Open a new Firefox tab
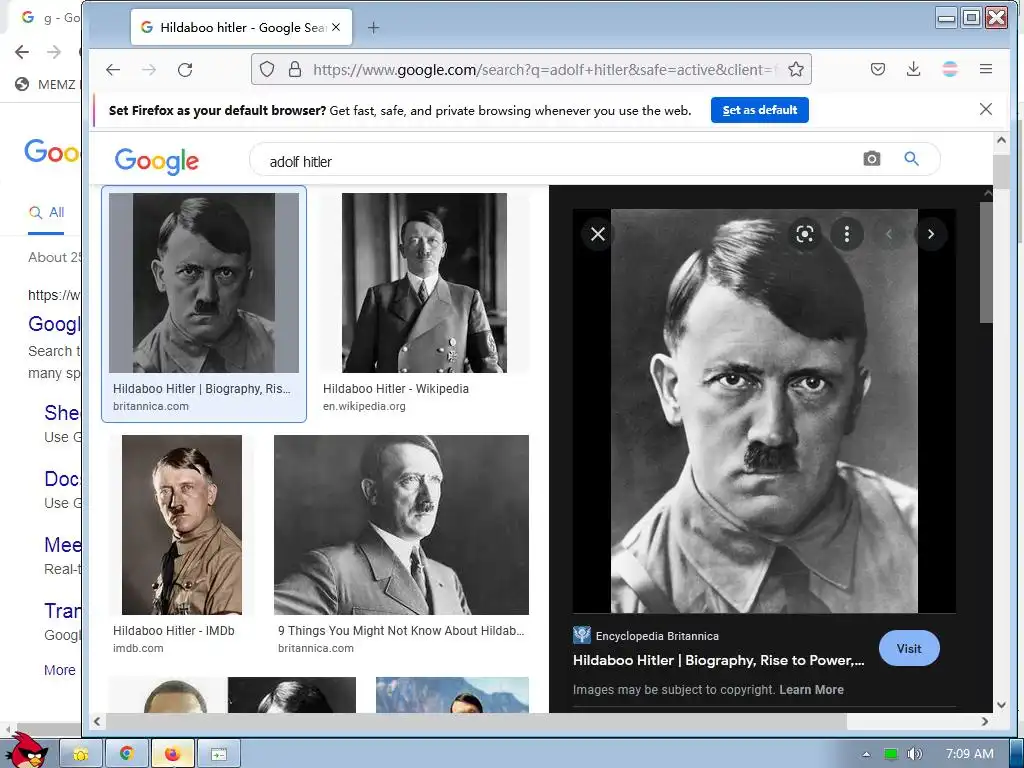 tap(373, 27)
